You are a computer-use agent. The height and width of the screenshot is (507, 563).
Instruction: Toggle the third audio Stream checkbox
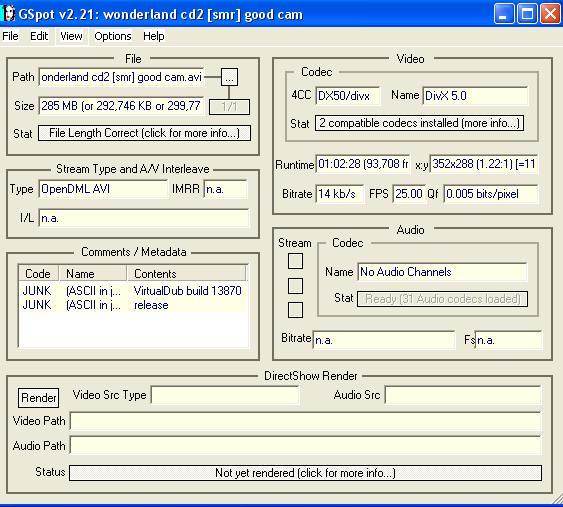pyautogui.click(x=295, y=310)
